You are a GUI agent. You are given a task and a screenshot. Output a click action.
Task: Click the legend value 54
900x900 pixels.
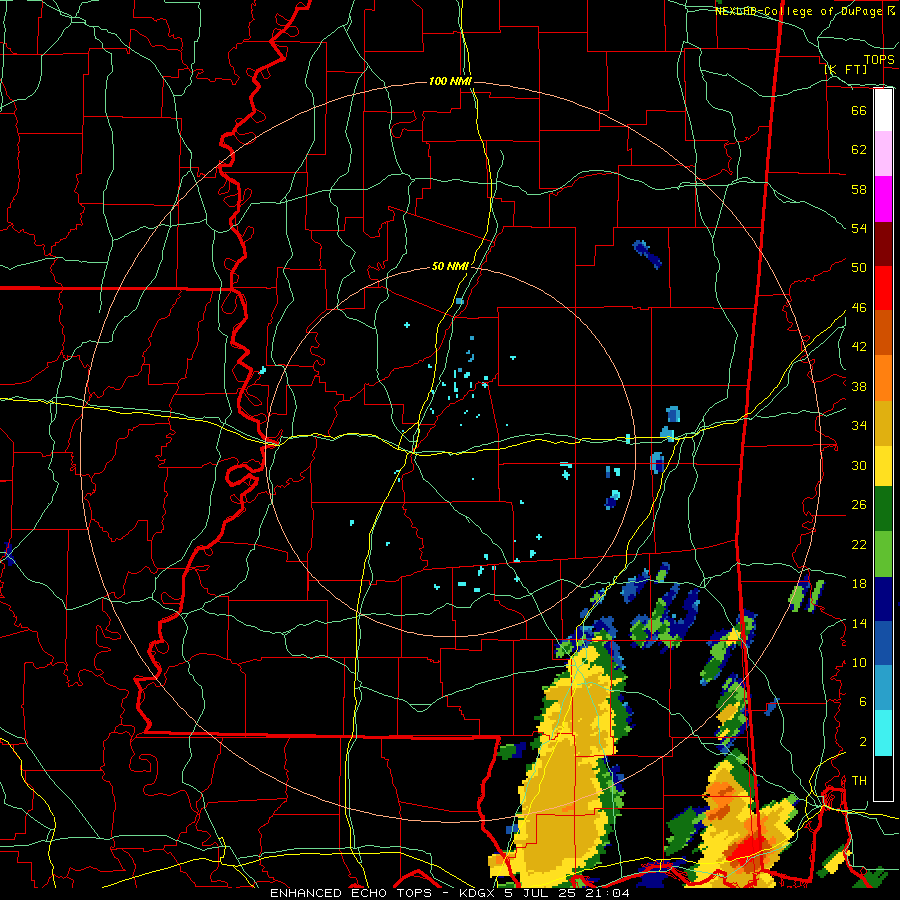pyautogui.click(x=859, y=228)
